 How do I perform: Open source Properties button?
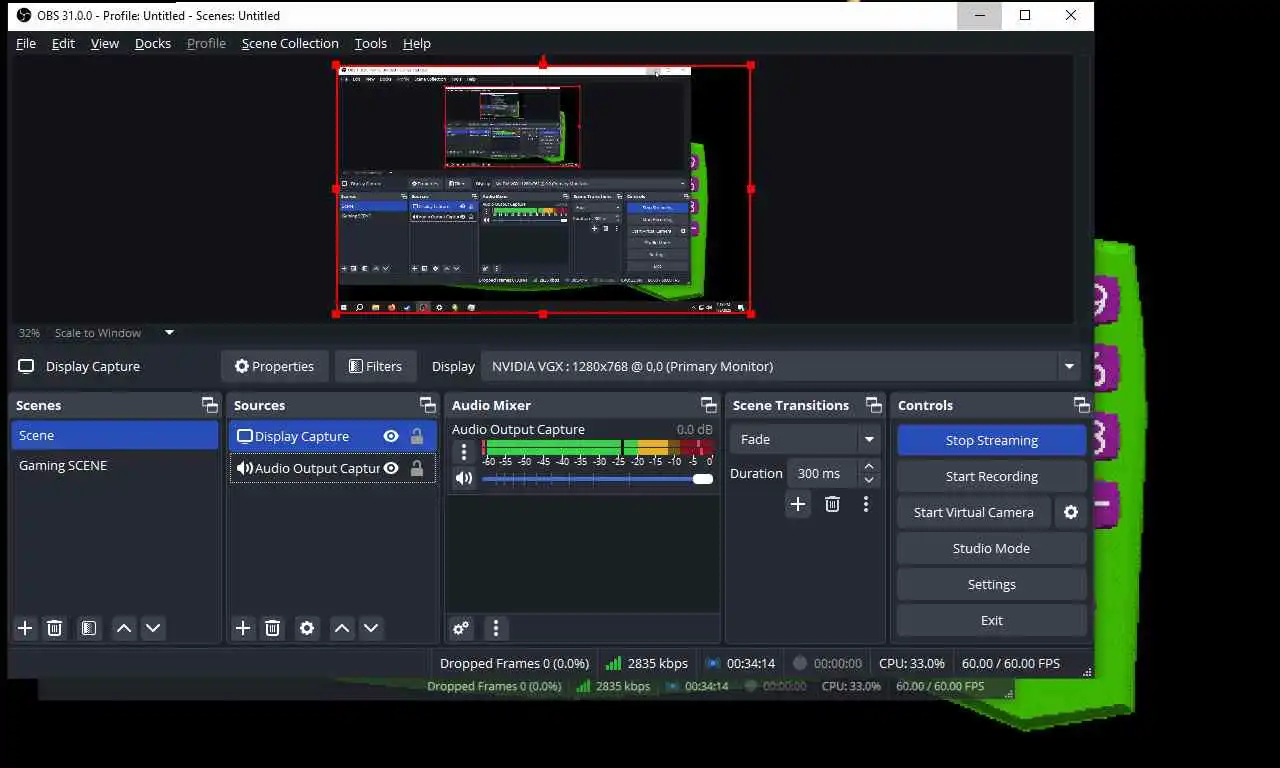(x=274, y=366)
